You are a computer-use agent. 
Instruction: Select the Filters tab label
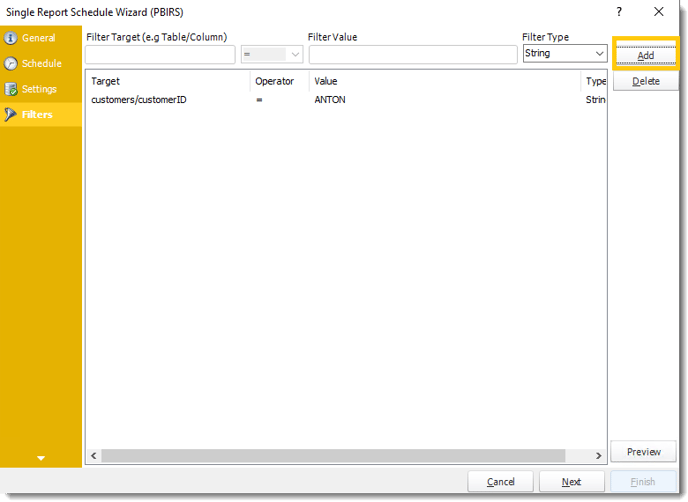click(x=37, y=115)
